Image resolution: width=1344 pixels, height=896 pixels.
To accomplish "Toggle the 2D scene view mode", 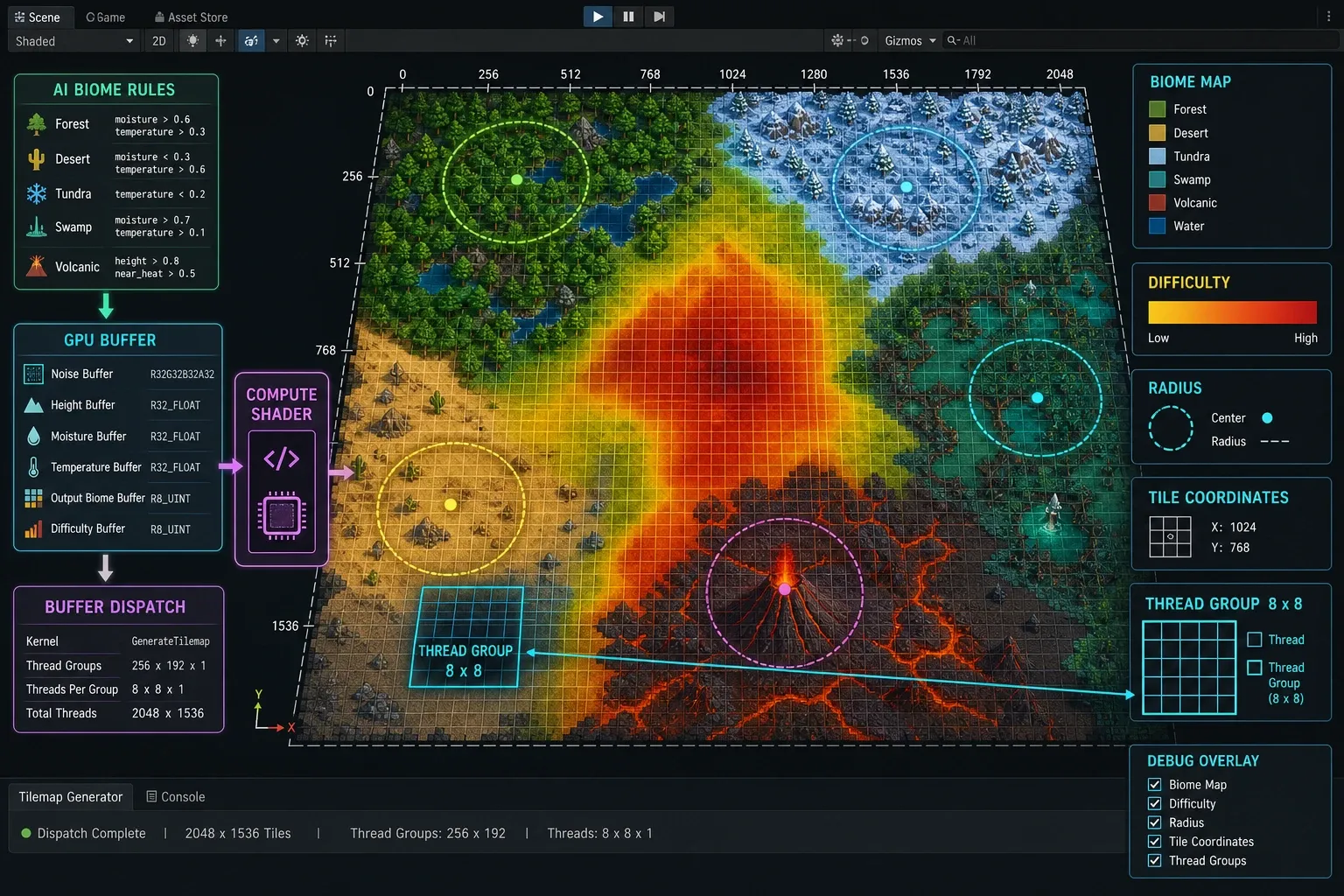I will [159, 41].
